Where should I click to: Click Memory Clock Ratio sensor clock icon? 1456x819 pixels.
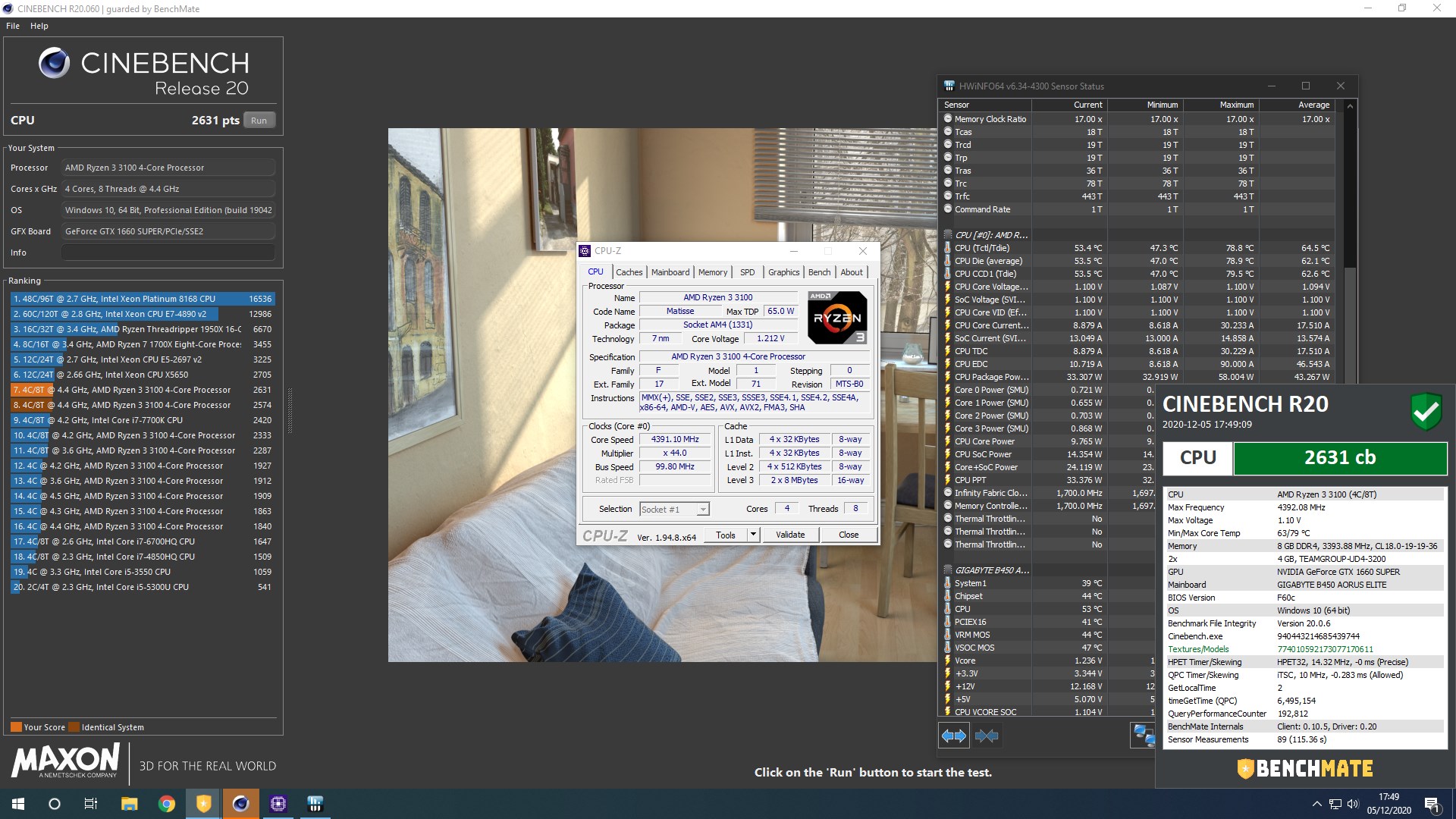coord(948,119)
